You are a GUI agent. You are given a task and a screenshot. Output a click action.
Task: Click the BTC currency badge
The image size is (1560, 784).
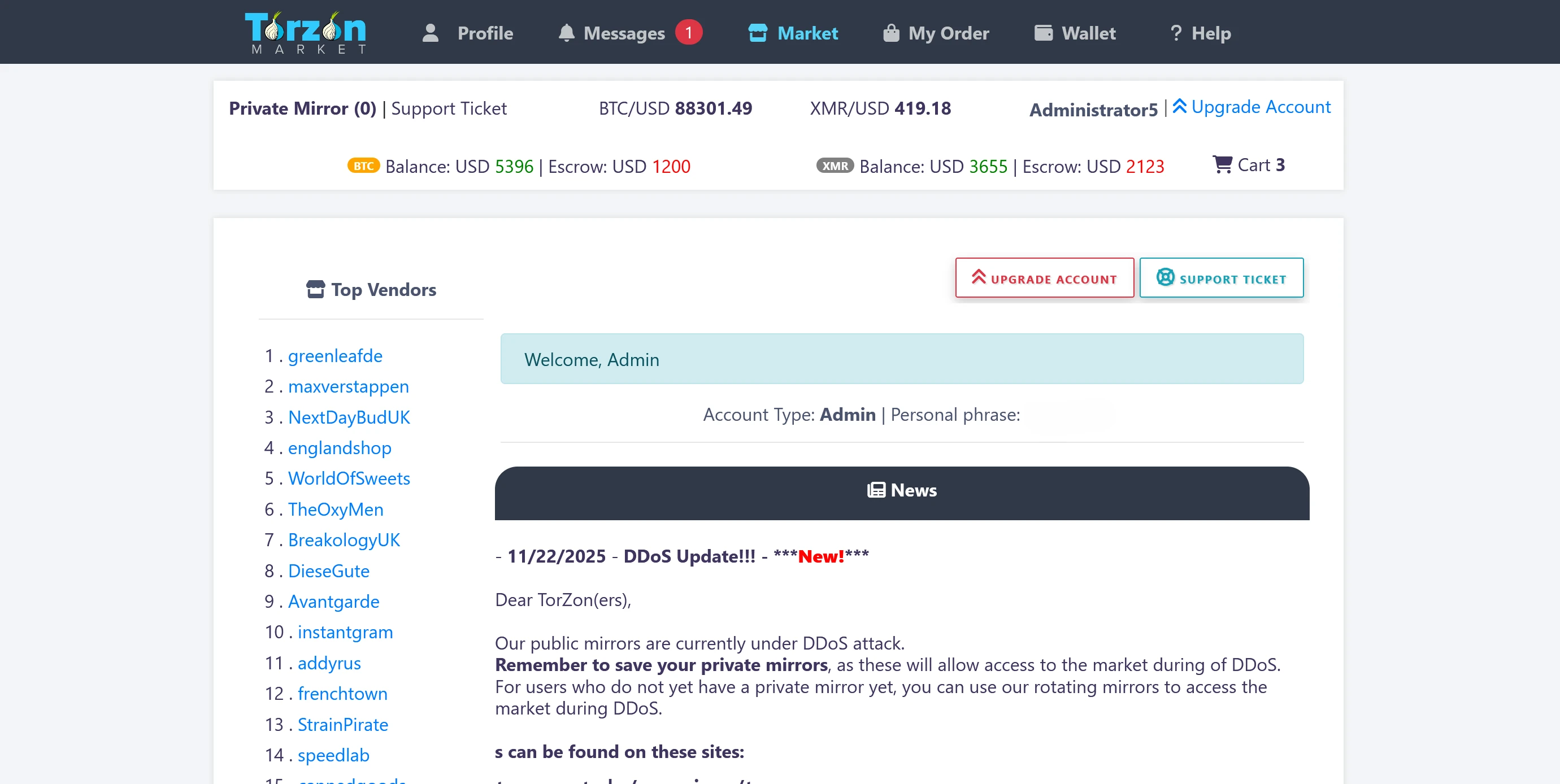(x=363, y=166)
